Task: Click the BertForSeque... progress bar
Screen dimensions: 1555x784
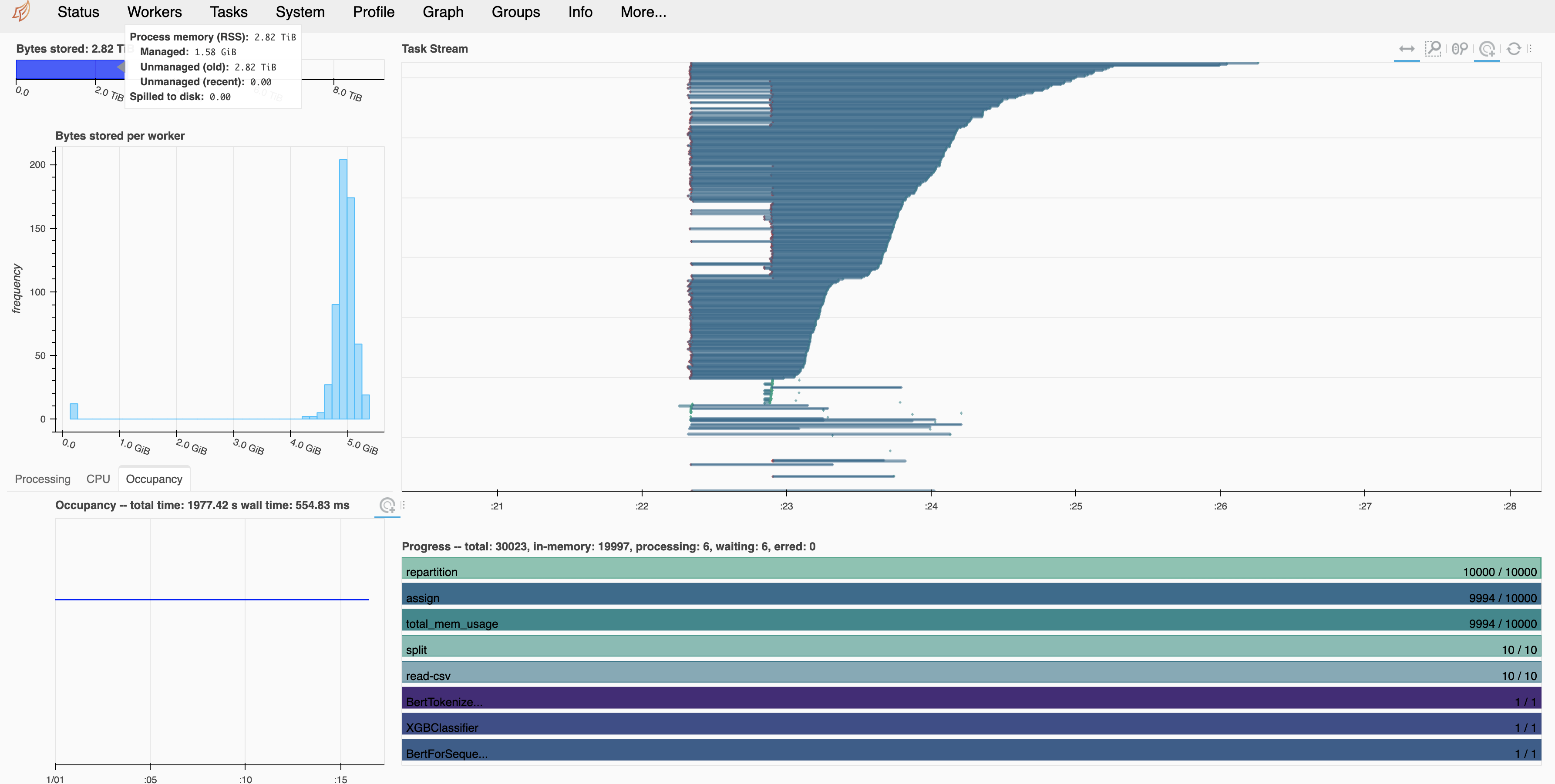Action: [x=971, y=750]
